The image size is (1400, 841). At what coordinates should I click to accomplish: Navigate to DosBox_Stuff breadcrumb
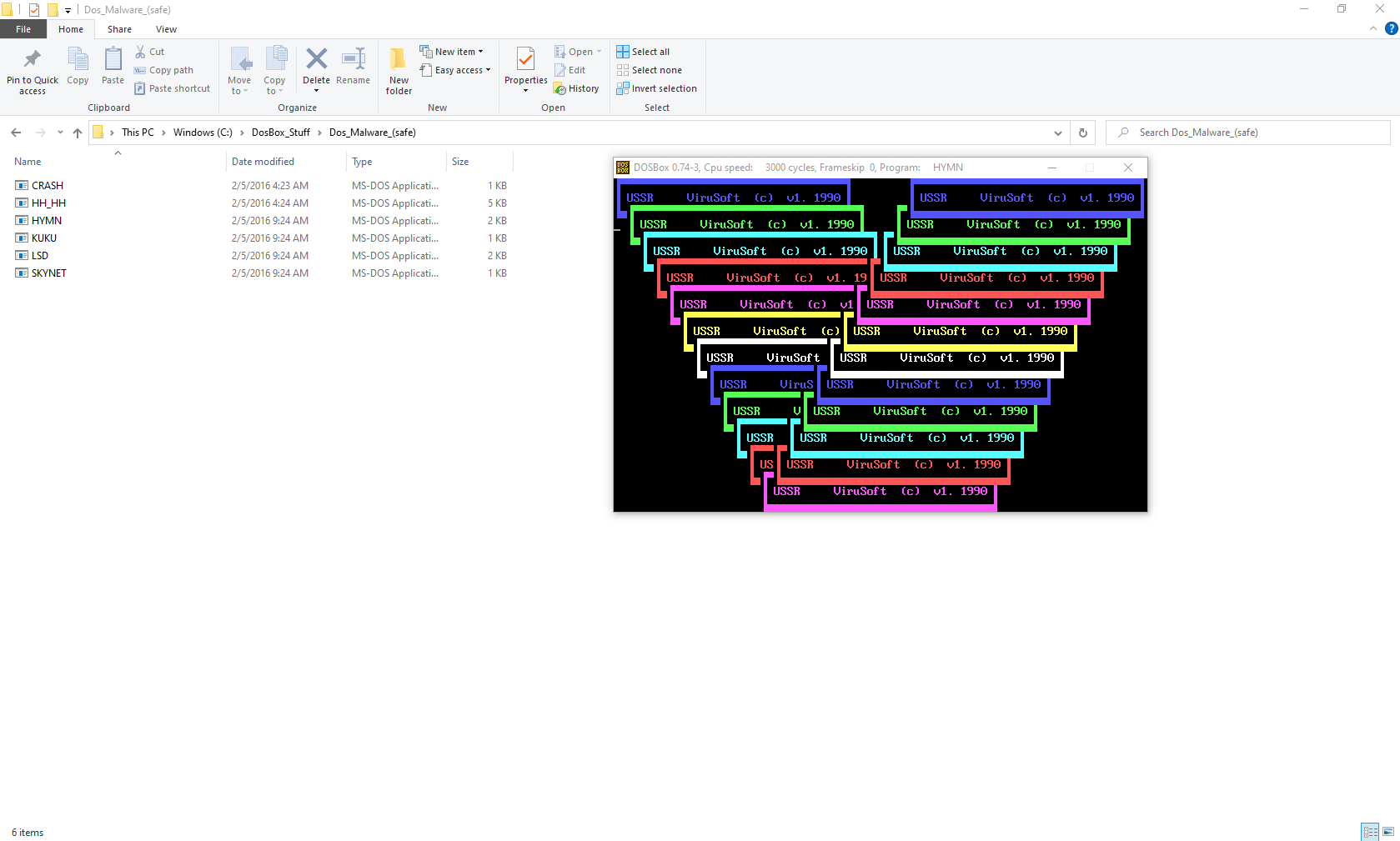point(281,133)
